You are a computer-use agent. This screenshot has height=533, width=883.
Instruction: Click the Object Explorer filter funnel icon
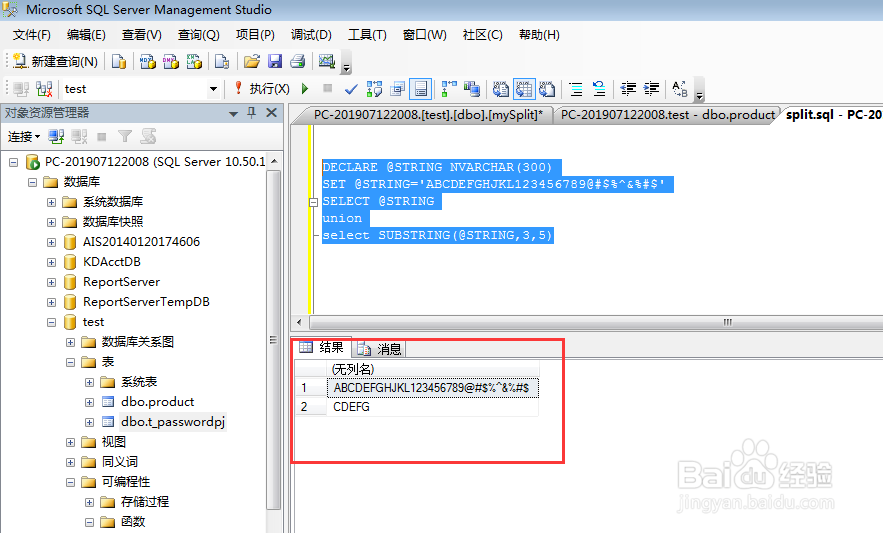pos(124,136)
